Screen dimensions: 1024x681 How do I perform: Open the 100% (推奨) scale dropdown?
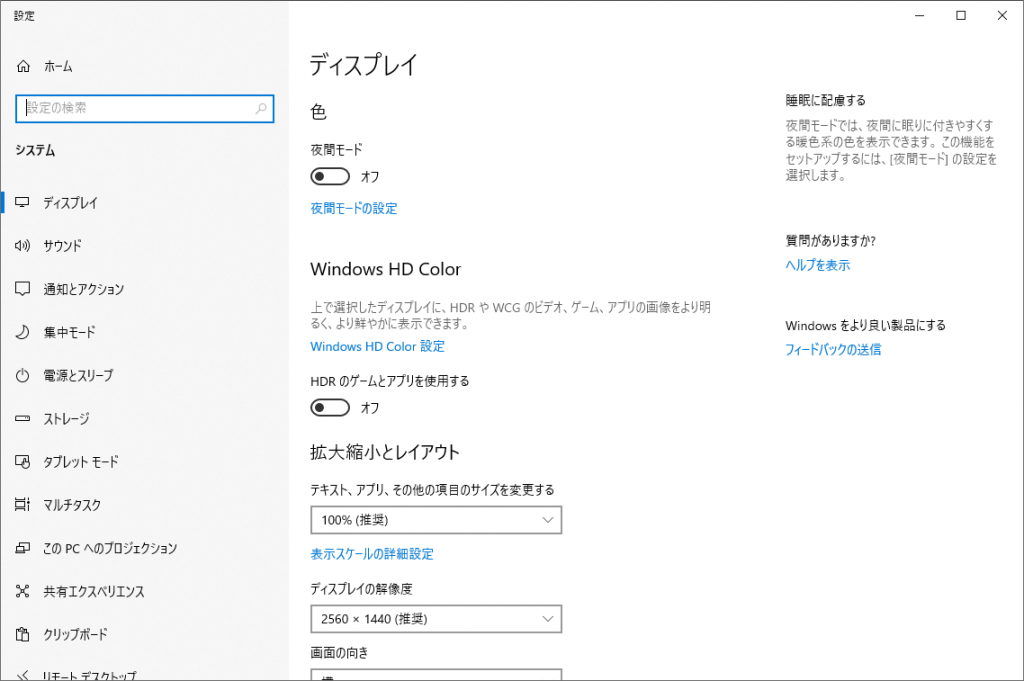[436, 520]
